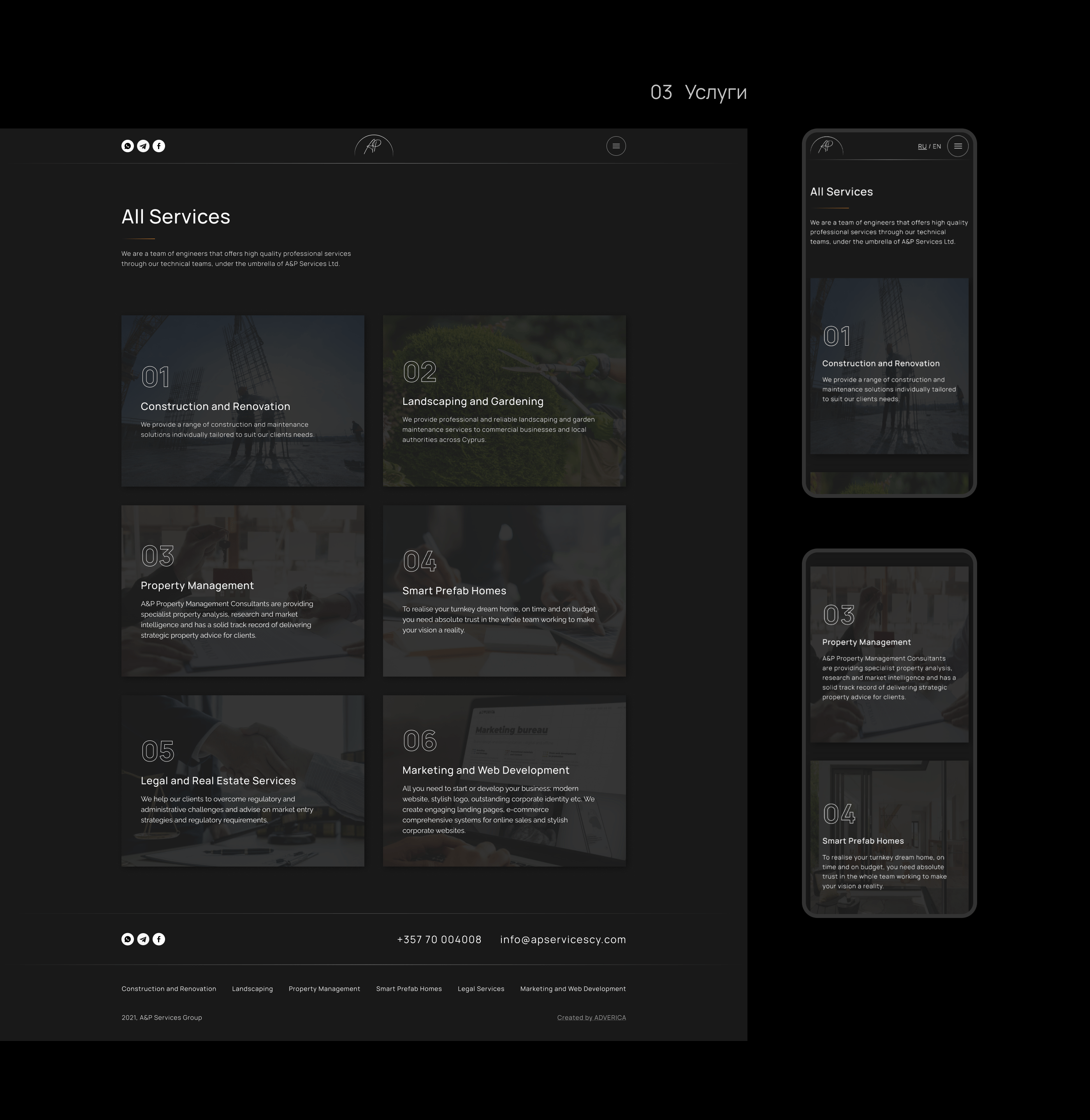Image resolution: width=1090 pixels, height=1120 pixels.
Task: Select the Smart Prefab Homes desktop card
Action: point(504,590)
